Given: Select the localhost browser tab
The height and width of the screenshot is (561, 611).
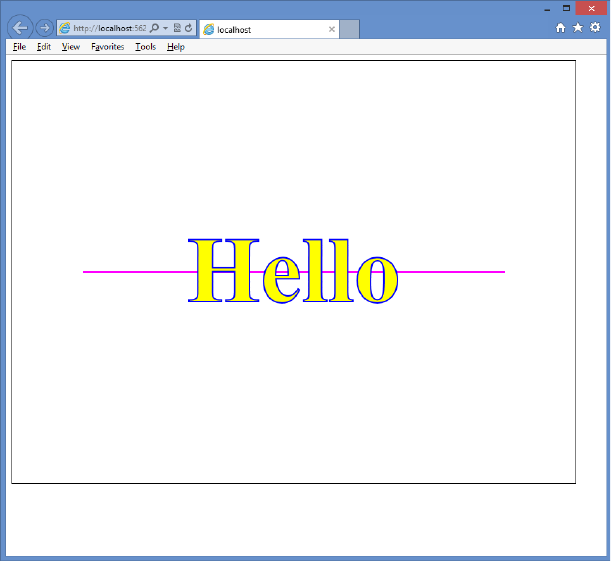Looking at the screenshot, I should coord(269,30).
